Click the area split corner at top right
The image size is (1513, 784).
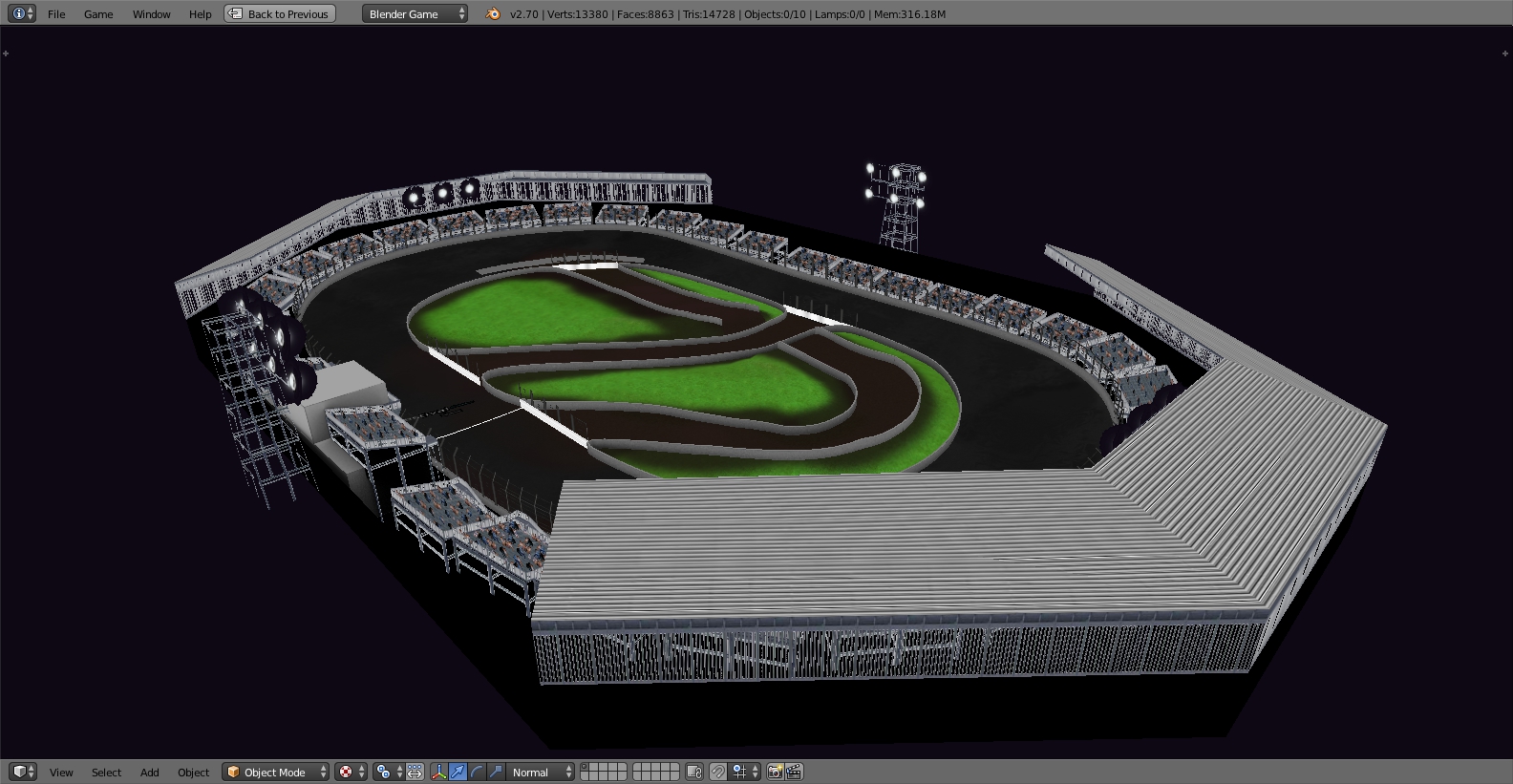(x=1506, y=53)
